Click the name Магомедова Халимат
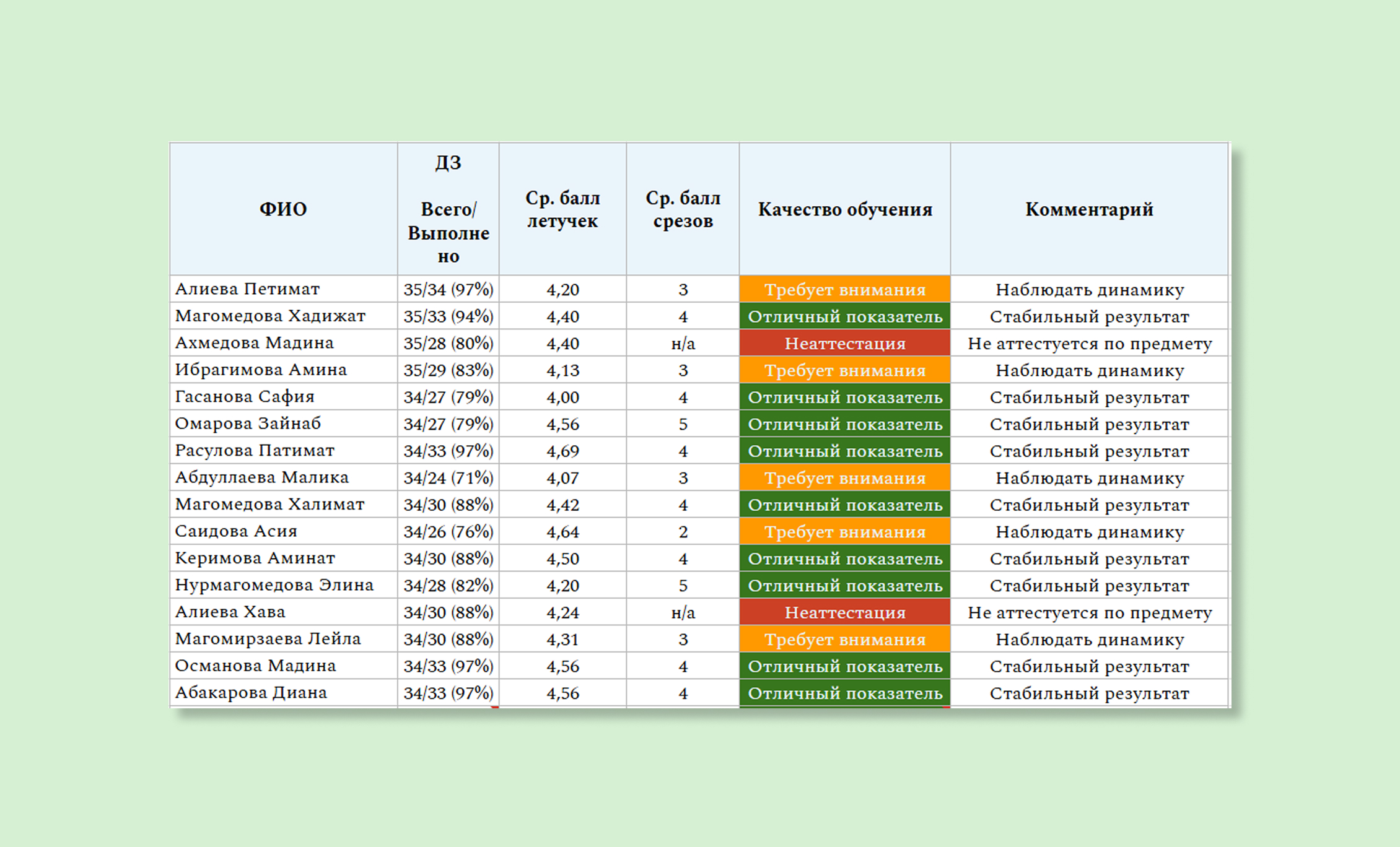 [x=269, y=504]
